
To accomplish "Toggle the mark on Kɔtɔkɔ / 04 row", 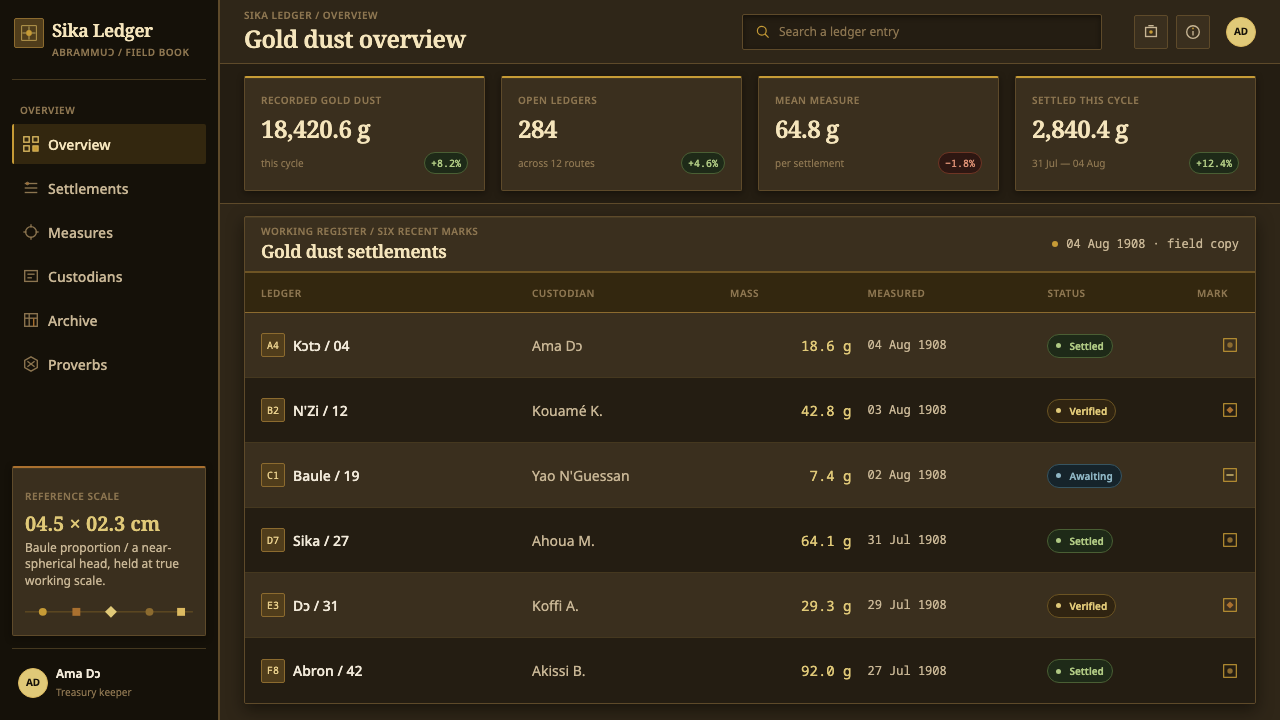I will [x=1230, y=345].
